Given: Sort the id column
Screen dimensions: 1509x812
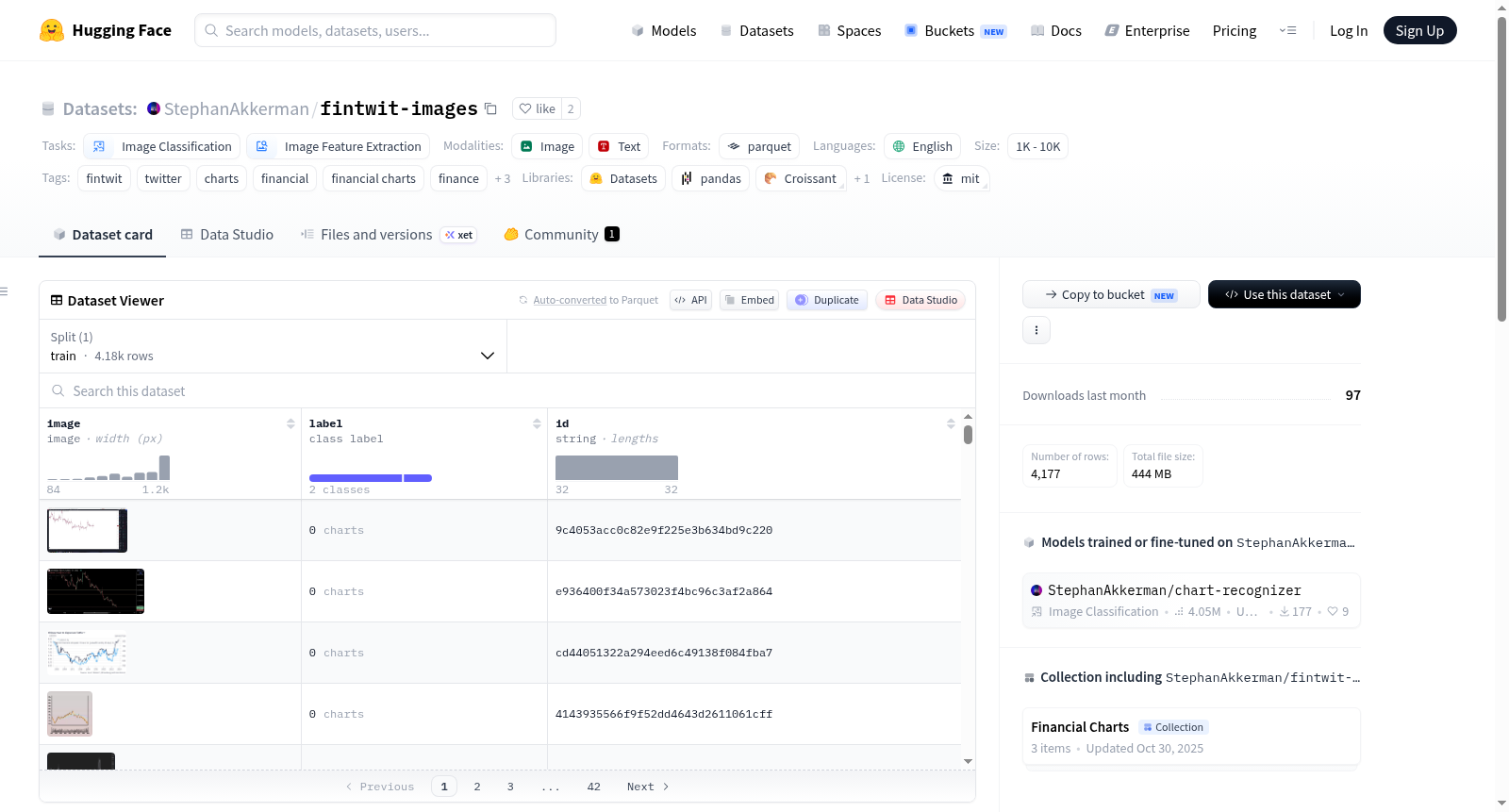Looking at the screenshot, I should coord(951,423).
